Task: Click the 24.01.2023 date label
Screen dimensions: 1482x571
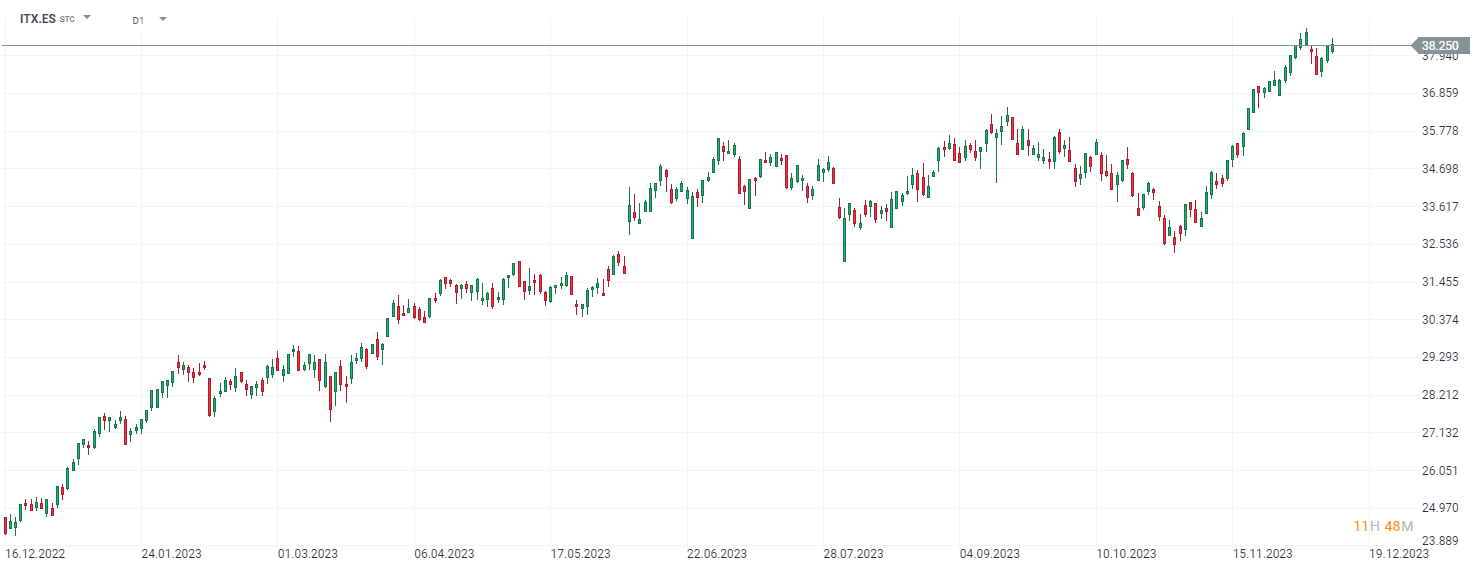Action: (171, 553)
